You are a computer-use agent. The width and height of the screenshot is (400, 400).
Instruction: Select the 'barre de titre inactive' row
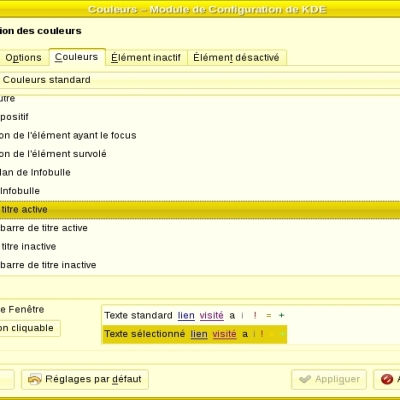click(200, 265)
